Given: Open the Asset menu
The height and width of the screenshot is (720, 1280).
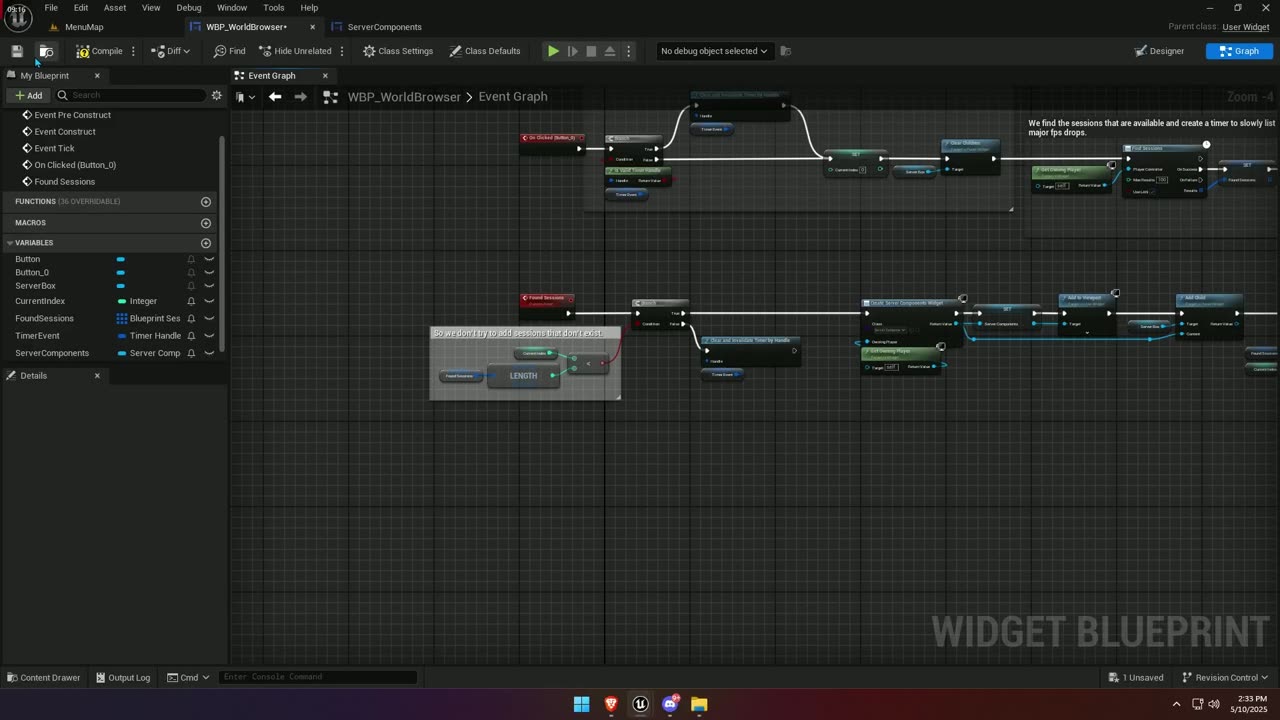Looking at the screenshot, I should [115, 8].
